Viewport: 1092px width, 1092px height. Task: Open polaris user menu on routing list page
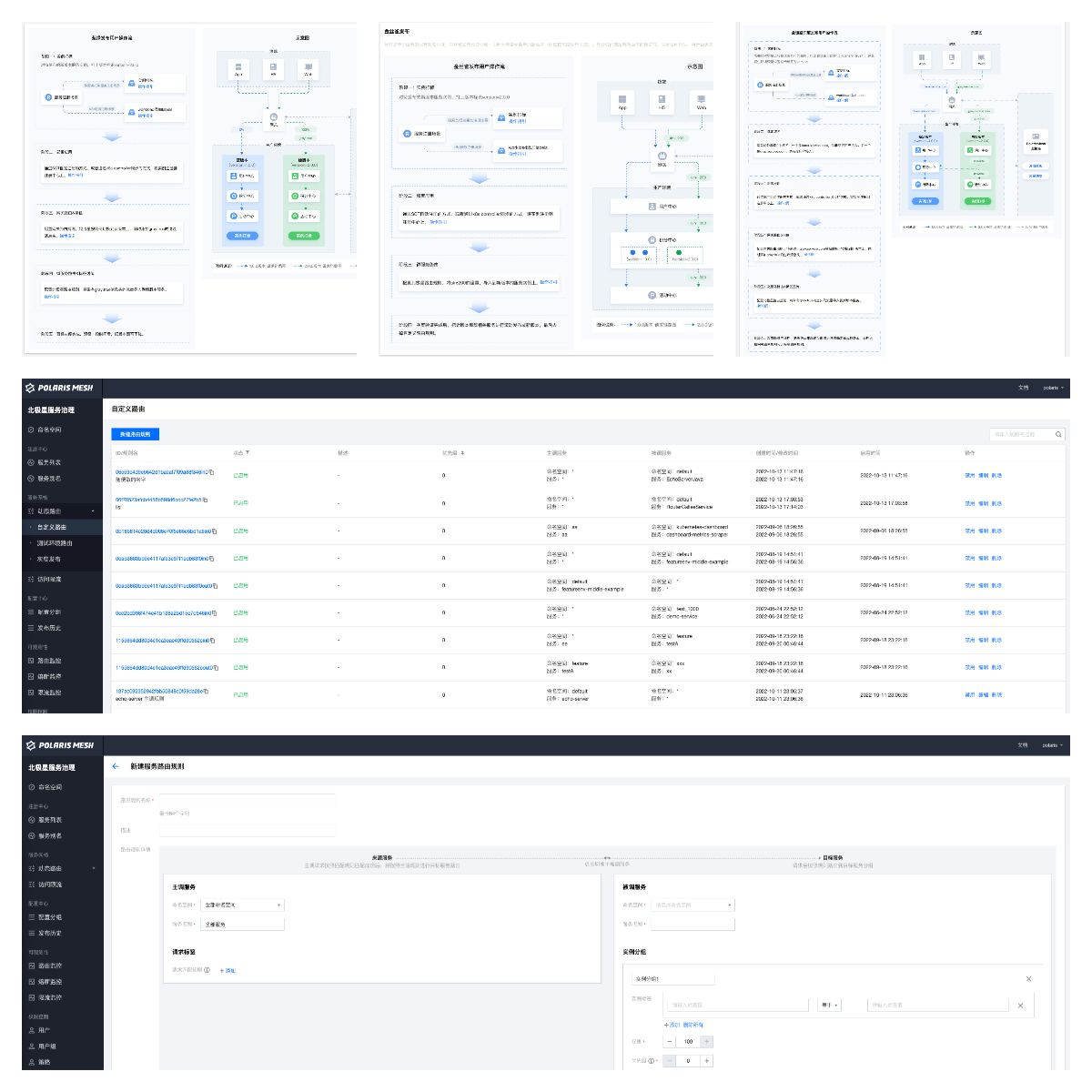[x=1053, y=388]
